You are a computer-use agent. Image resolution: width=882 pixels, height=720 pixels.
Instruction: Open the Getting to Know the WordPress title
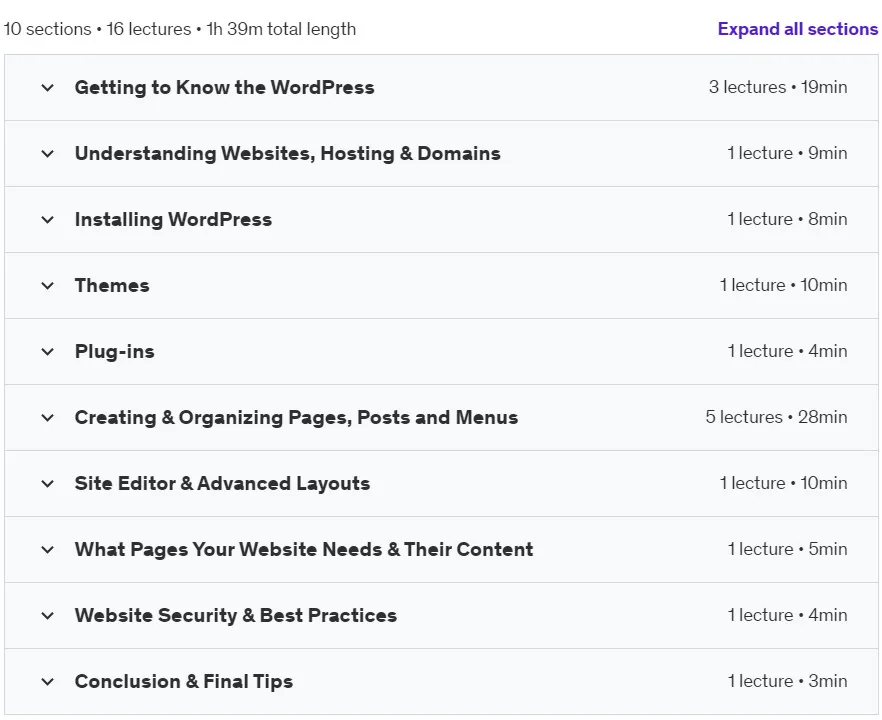tap(224, 88)
